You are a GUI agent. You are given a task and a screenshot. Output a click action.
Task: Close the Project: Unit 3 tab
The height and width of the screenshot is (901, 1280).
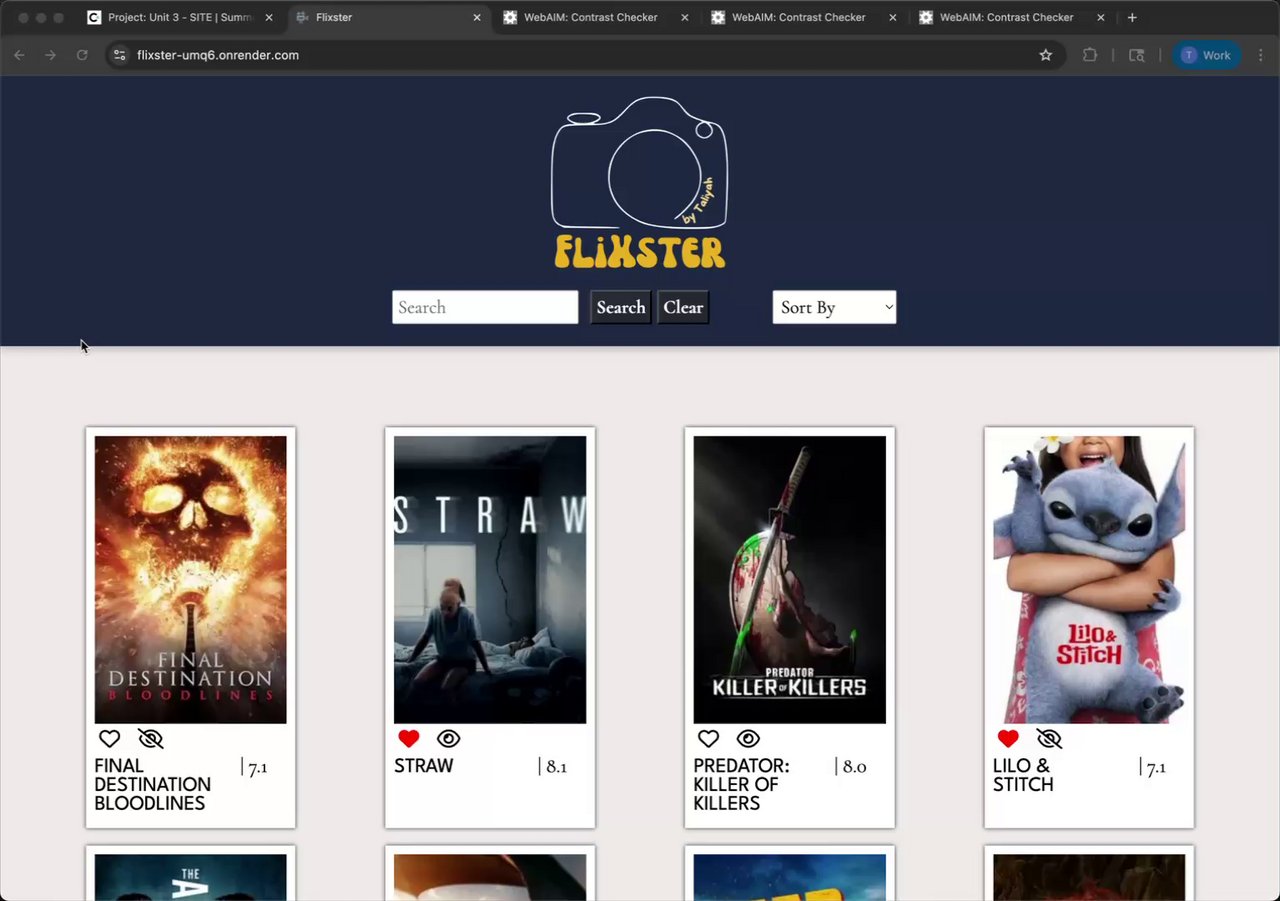pyautogui.click(x=269, y=17)
